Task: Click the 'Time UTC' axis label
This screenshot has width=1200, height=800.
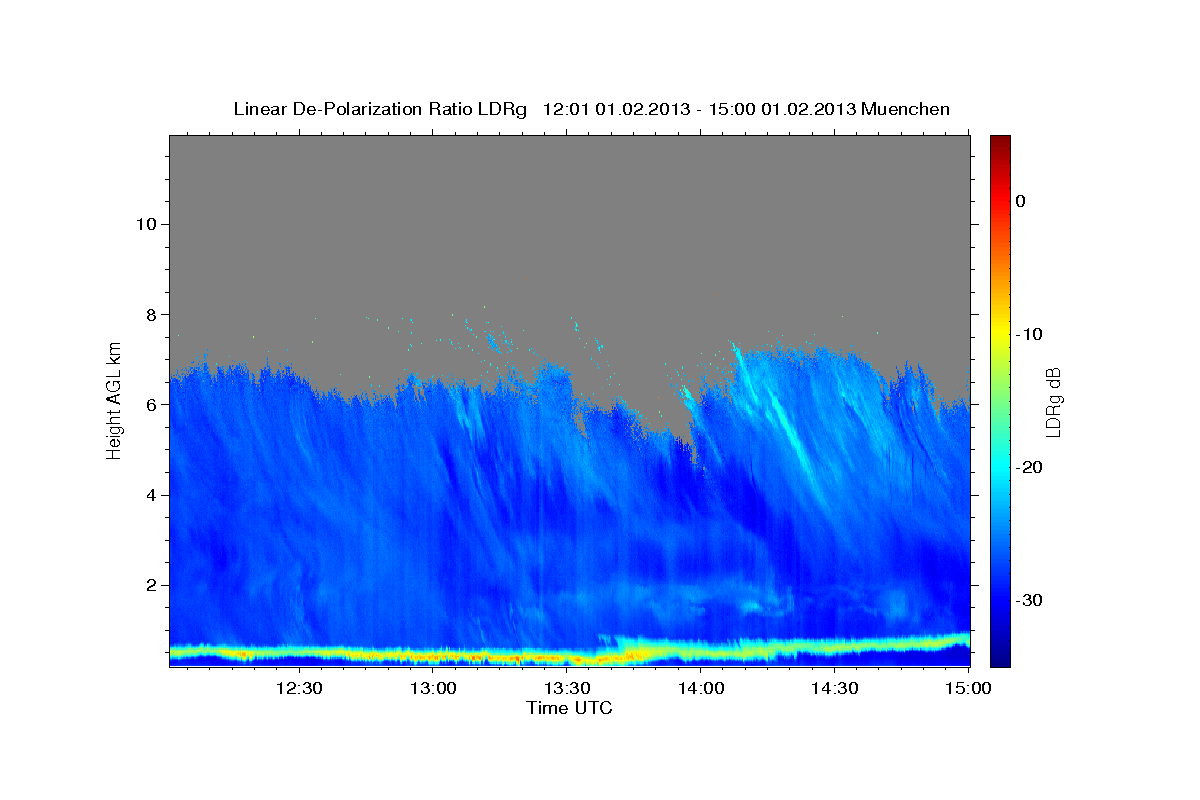Action: tap(569, 708)
